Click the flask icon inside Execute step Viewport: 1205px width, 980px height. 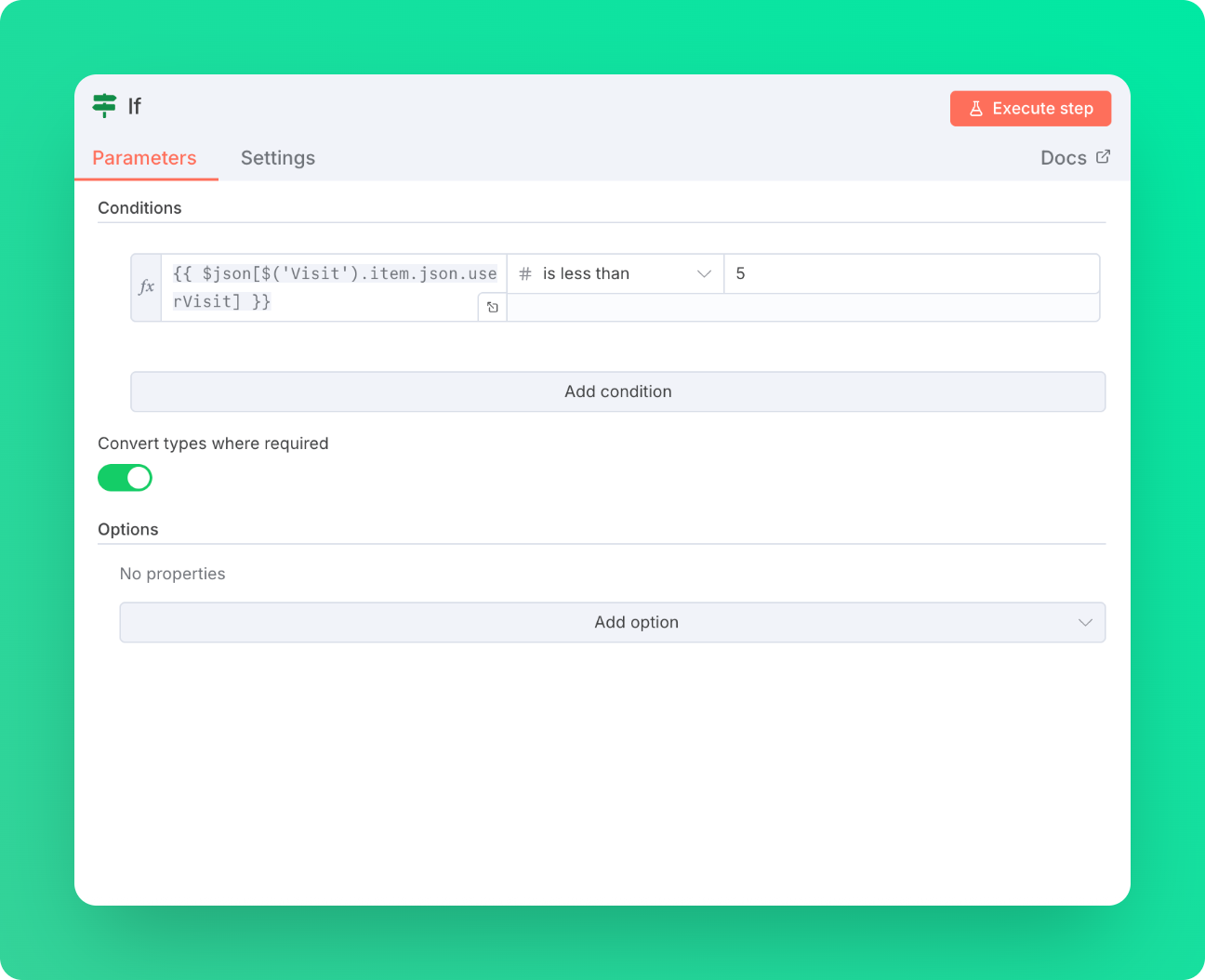pyautogui.click(x=975, y=108)
